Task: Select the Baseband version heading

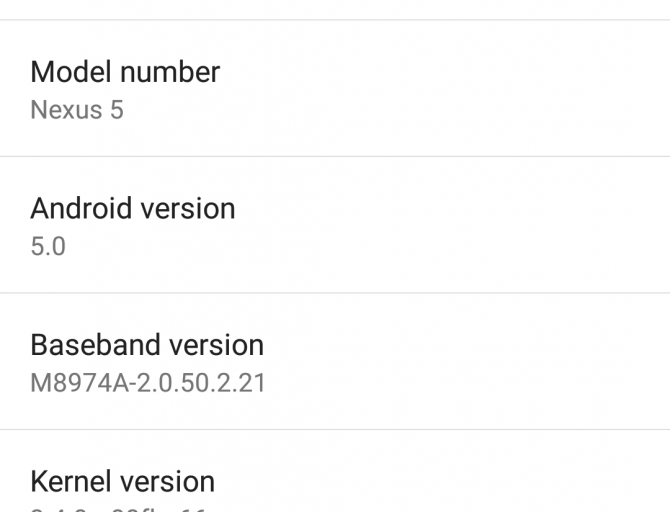Action: [x=147, y=345]
